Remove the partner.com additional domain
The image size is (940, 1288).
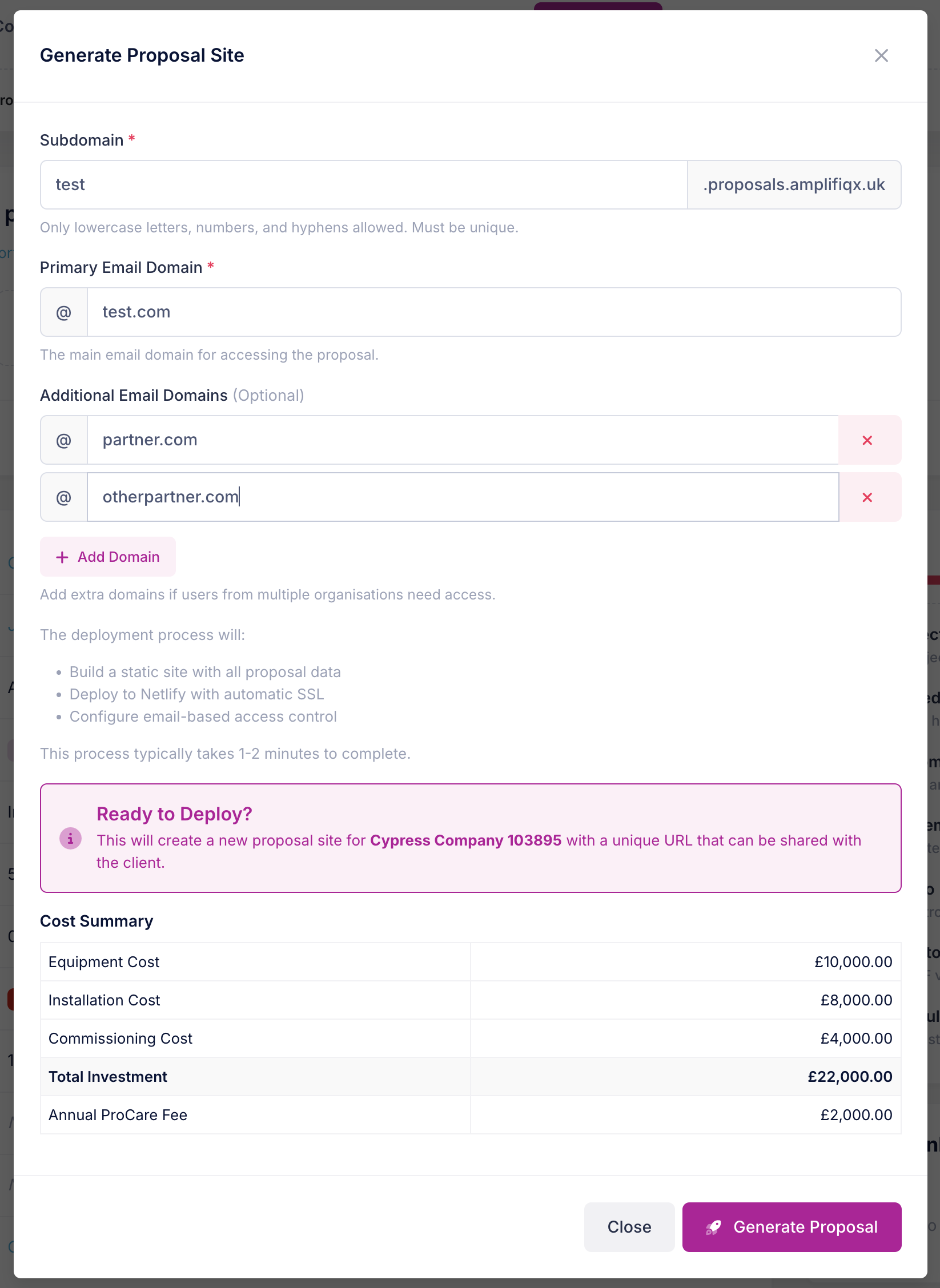pos(867,440)
